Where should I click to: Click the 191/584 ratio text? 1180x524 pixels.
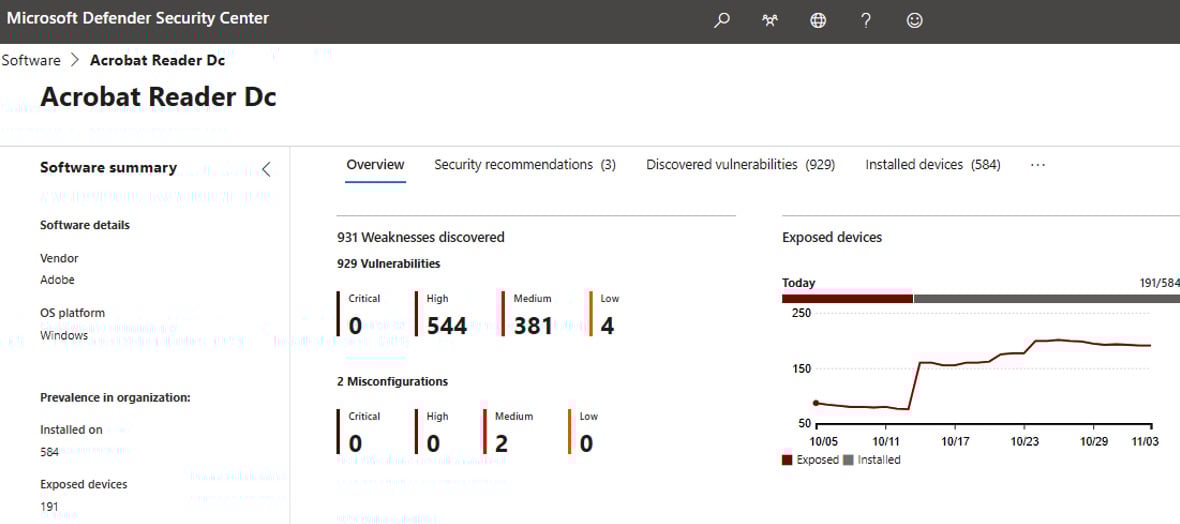(1160, 283)
